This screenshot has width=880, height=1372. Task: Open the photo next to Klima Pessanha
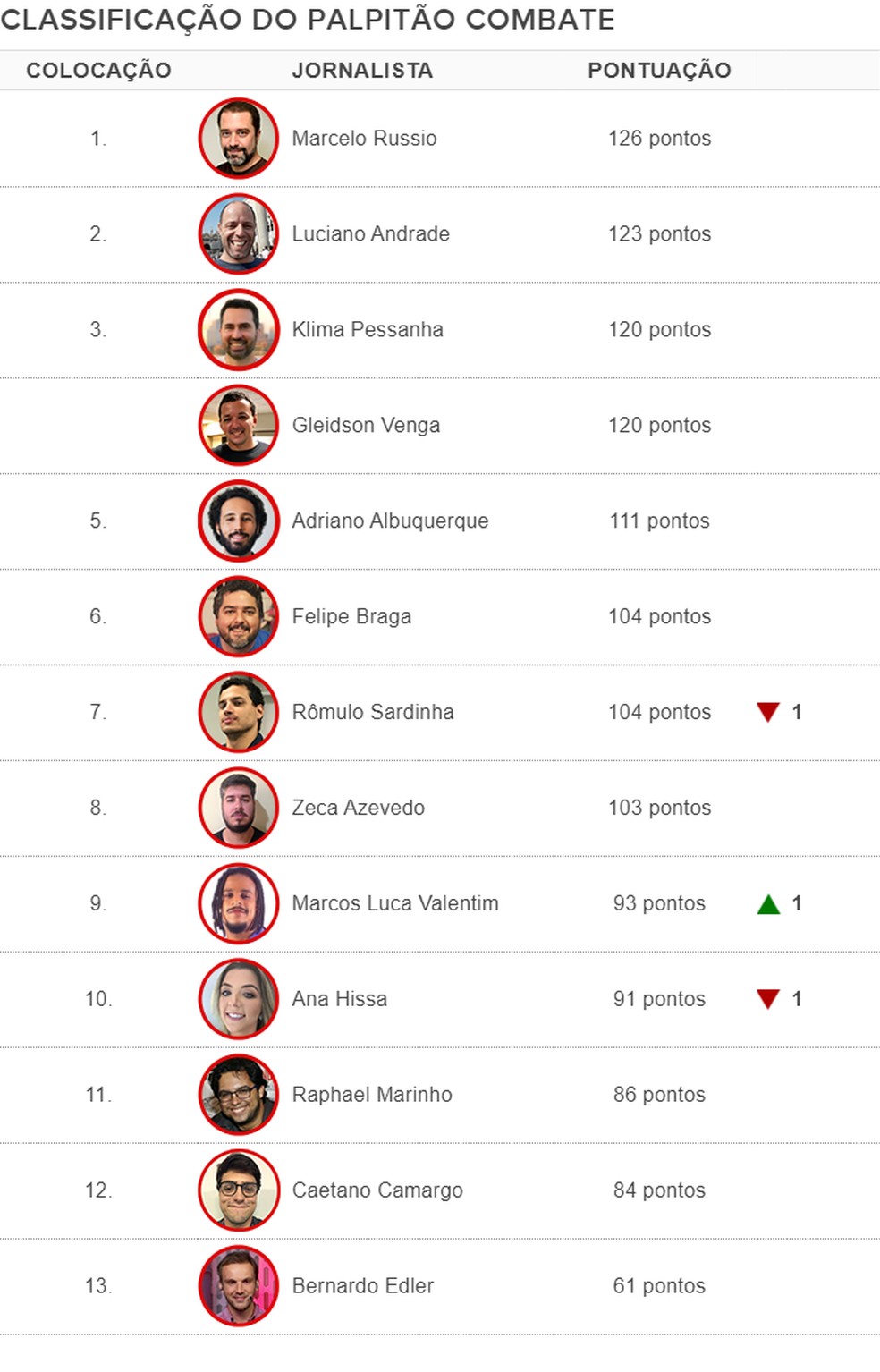point(238,330)
